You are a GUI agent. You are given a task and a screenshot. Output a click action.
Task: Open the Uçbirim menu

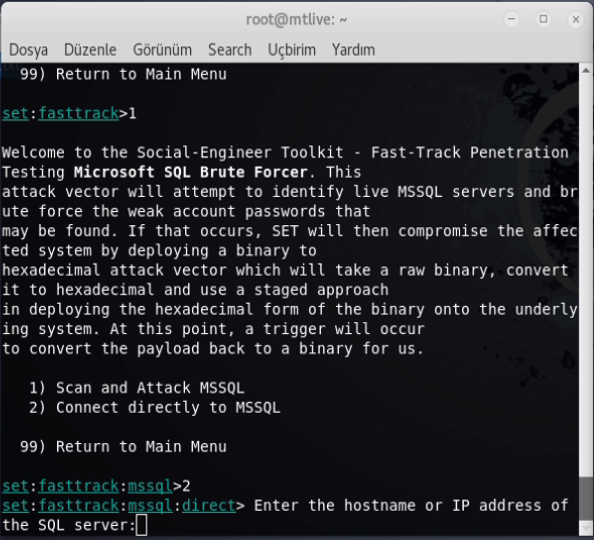coord(292,50)
